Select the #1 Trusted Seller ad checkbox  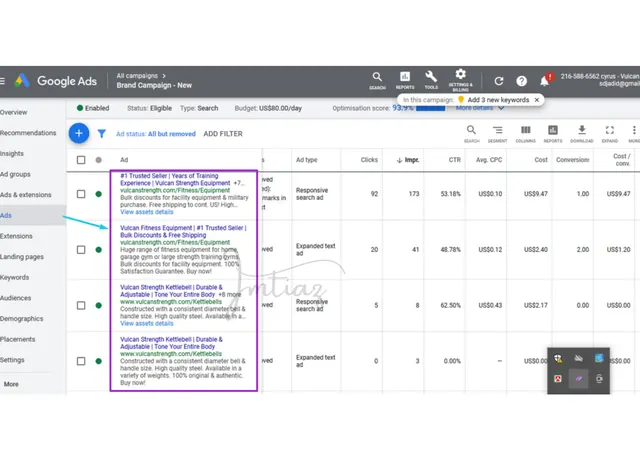[81, 194]
